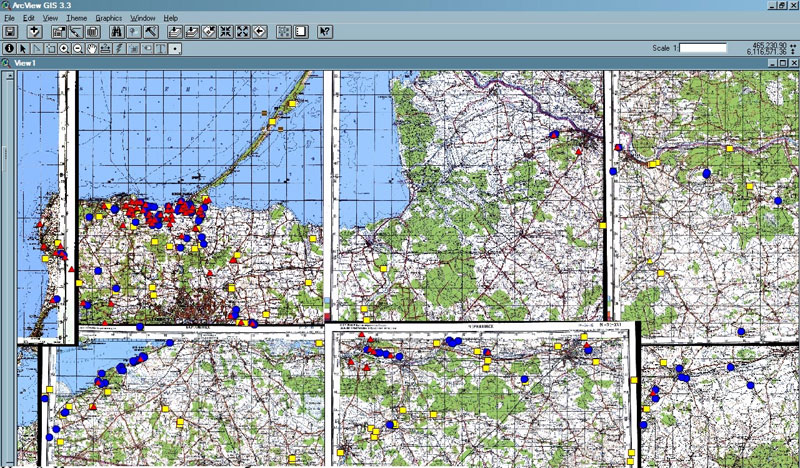Select the Zoom Out magnifier tool
This screenshot has width=800, height=468.
coord(77,47)
